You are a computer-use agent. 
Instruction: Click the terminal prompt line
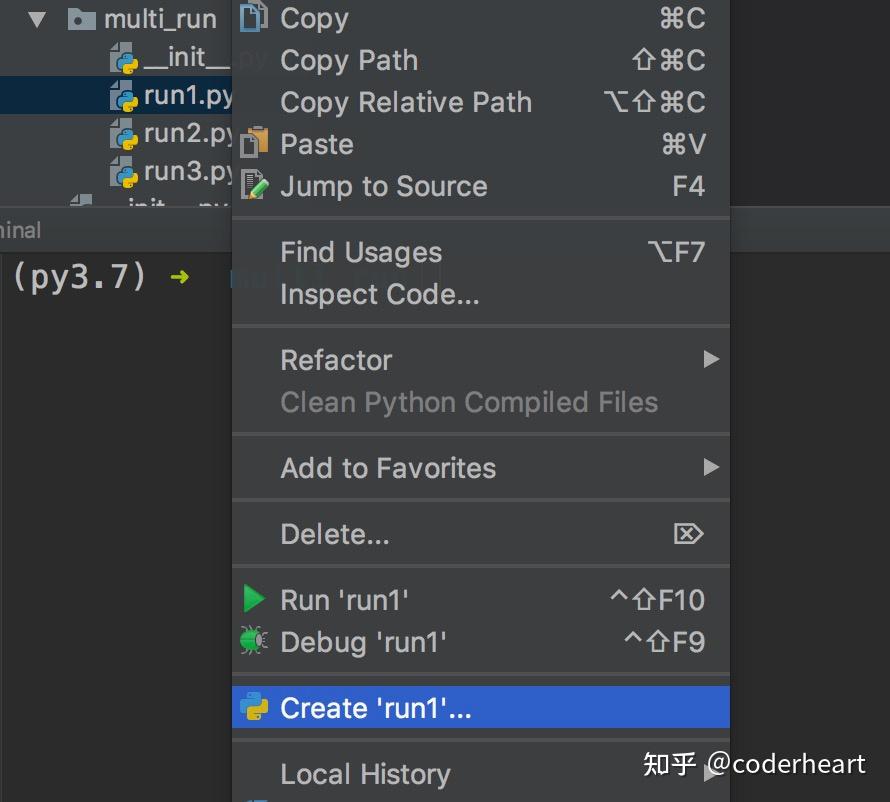[x=100, y=277]
